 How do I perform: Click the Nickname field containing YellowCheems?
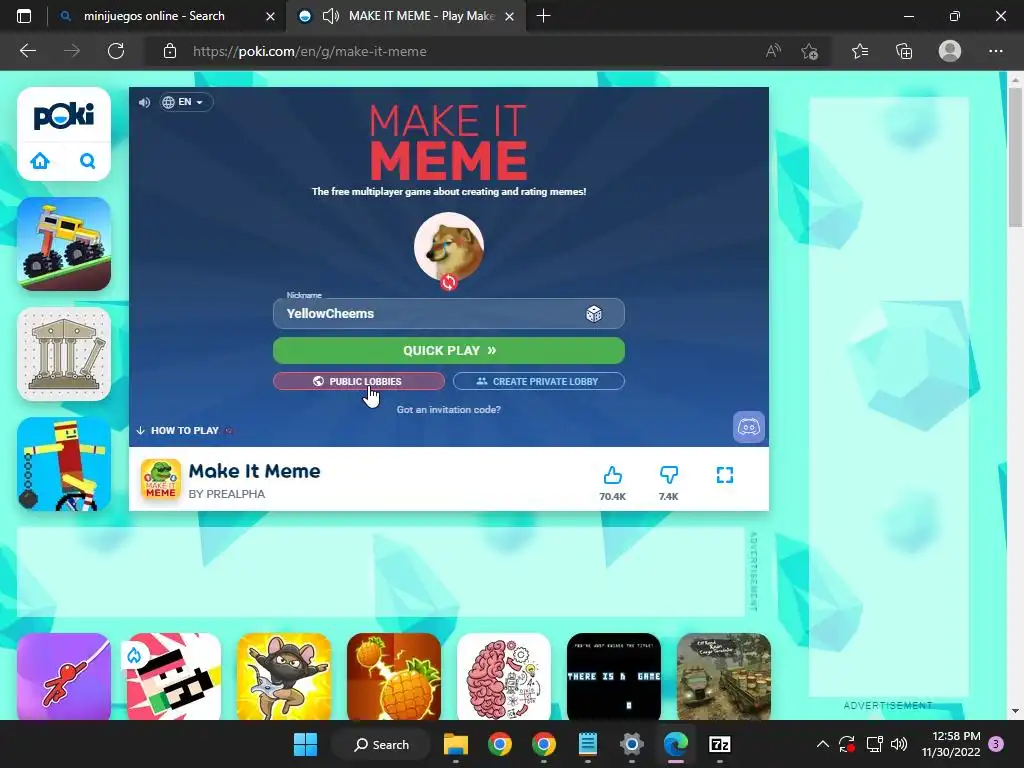[x=449, y=313]
